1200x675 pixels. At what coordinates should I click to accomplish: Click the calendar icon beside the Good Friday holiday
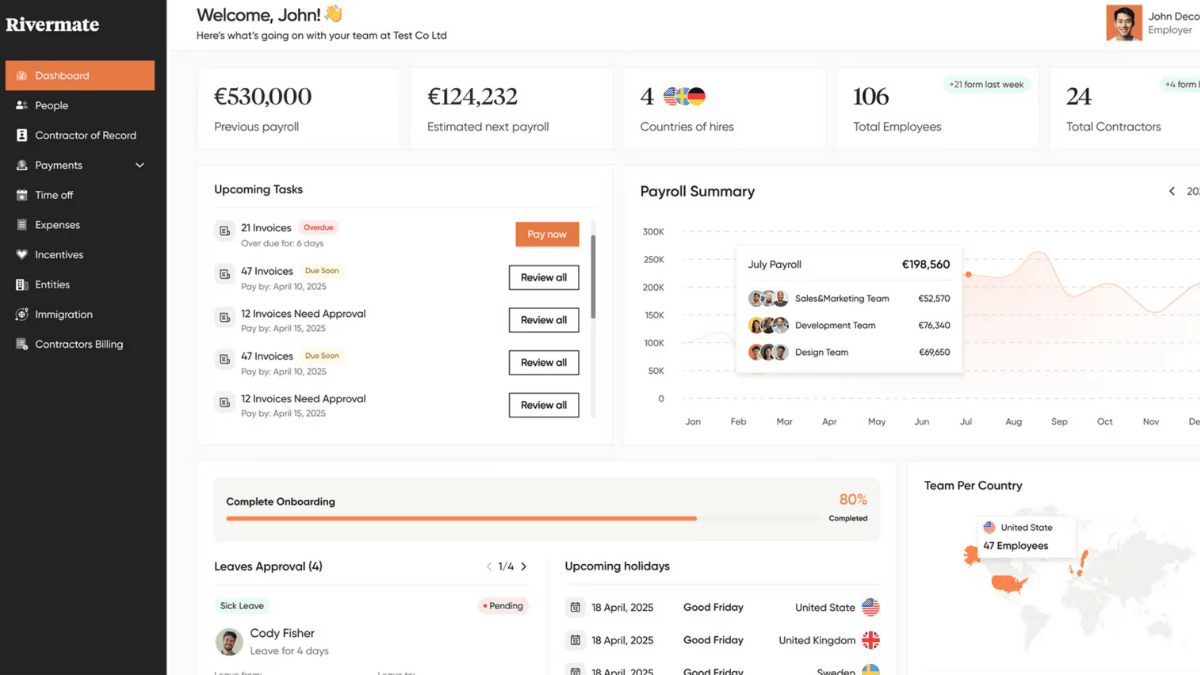(575, 607)
